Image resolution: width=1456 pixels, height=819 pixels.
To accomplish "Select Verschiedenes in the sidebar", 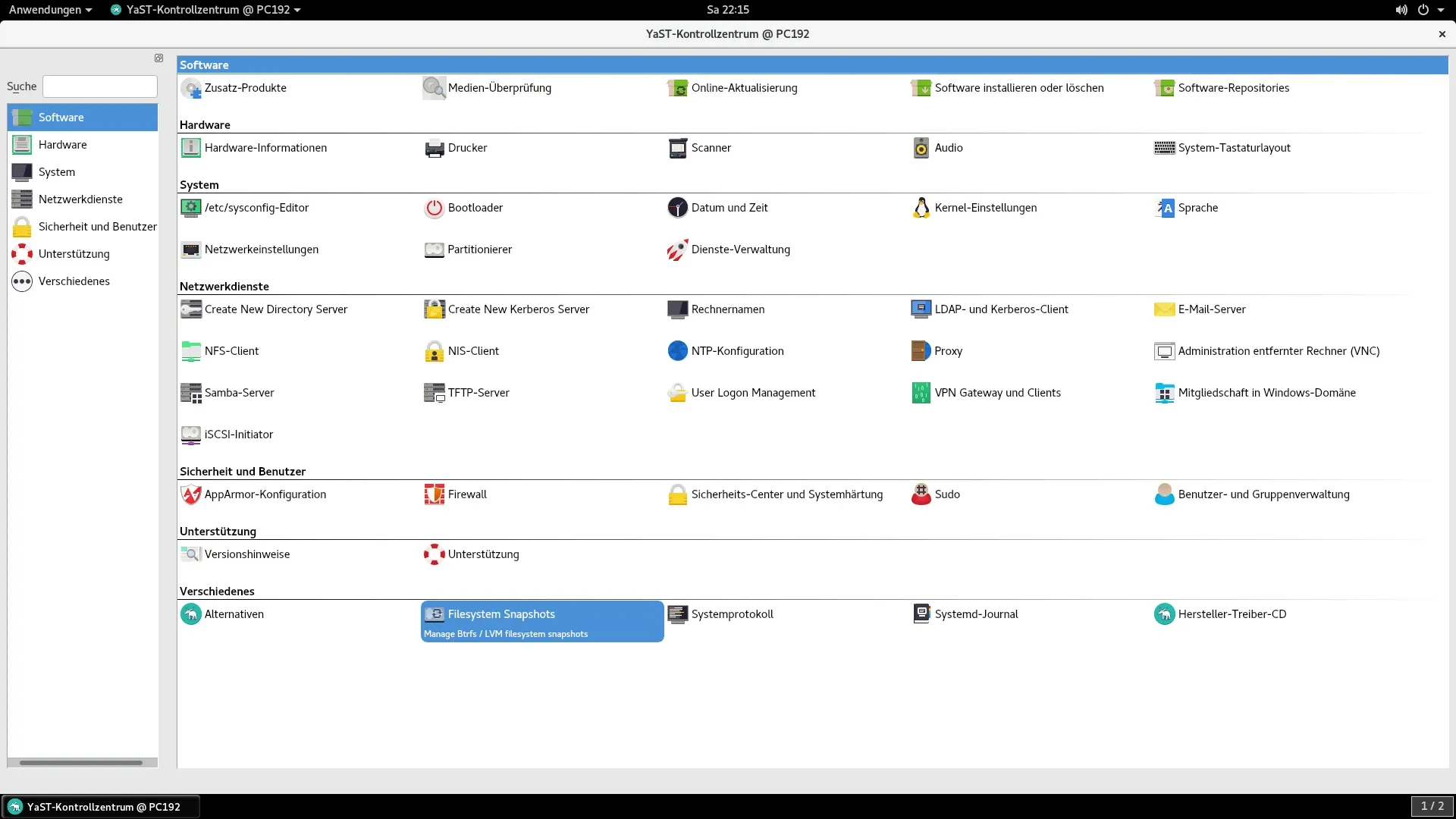I will click(x=83, y=281).
